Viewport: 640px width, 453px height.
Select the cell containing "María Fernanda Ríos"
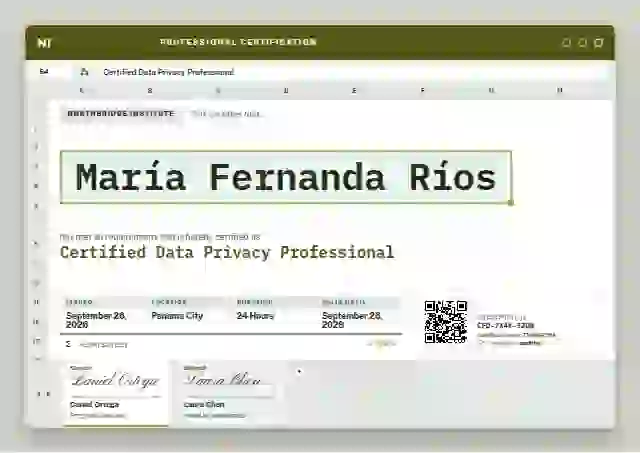click(286, 177)
